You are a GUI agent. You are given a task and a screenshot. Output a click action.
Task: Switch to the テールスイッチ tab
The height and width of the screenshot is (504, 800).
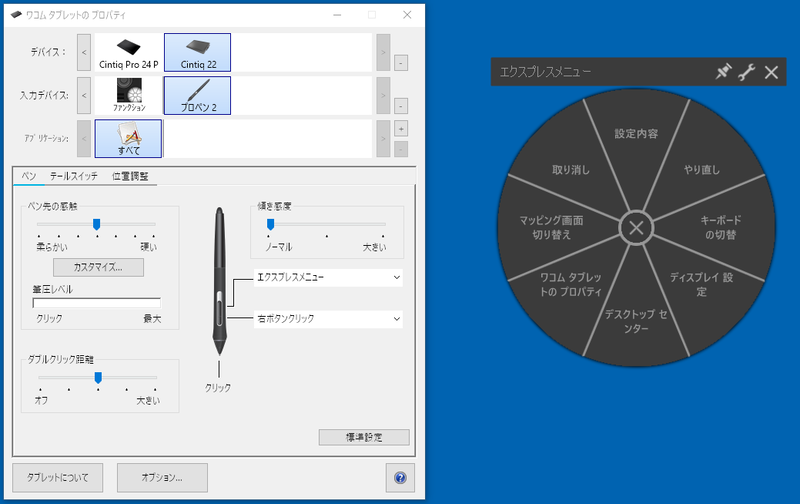pos(73,176)
